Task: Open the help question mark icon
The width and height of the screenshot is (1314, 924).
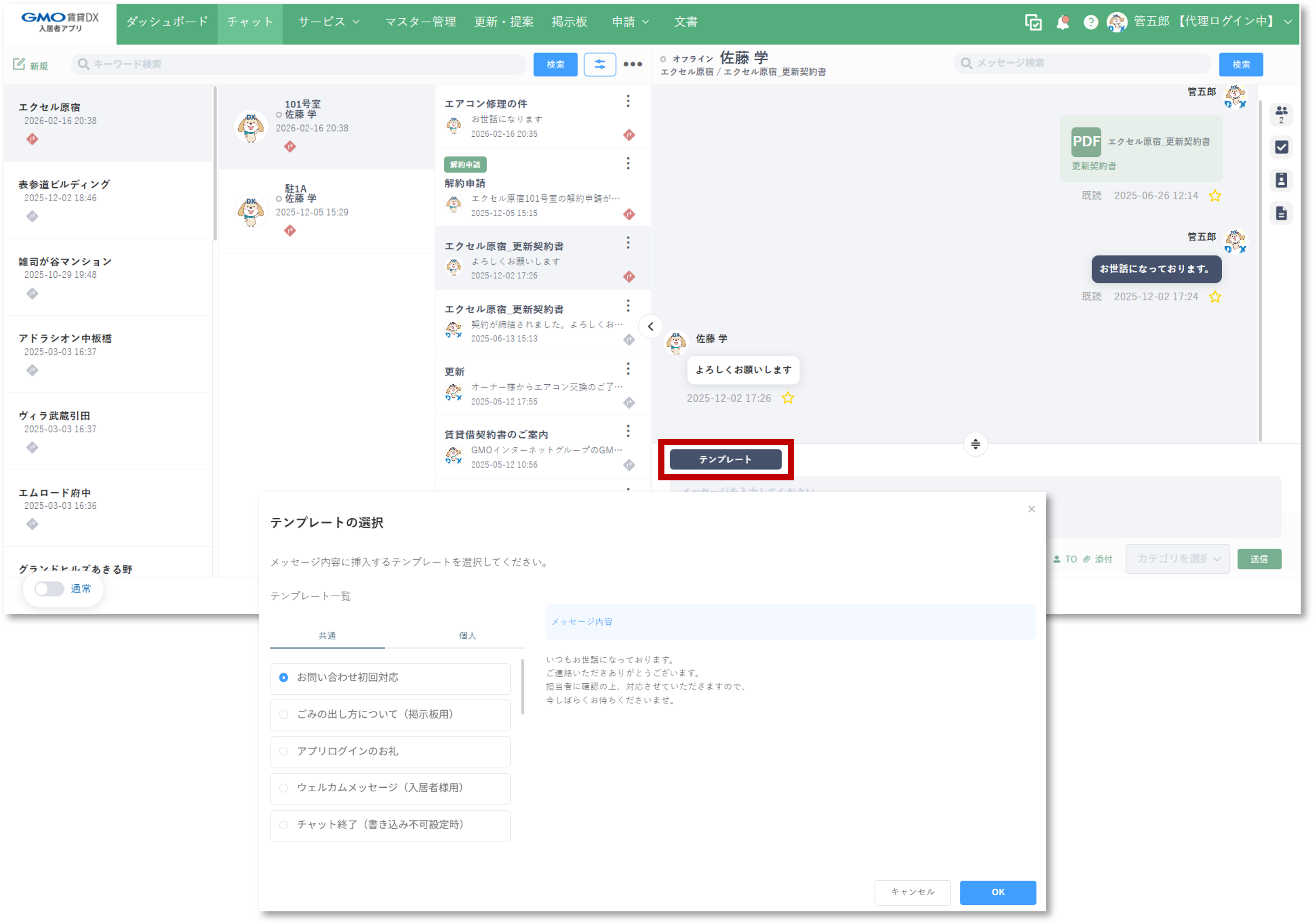Action: tap(1091, 22)
